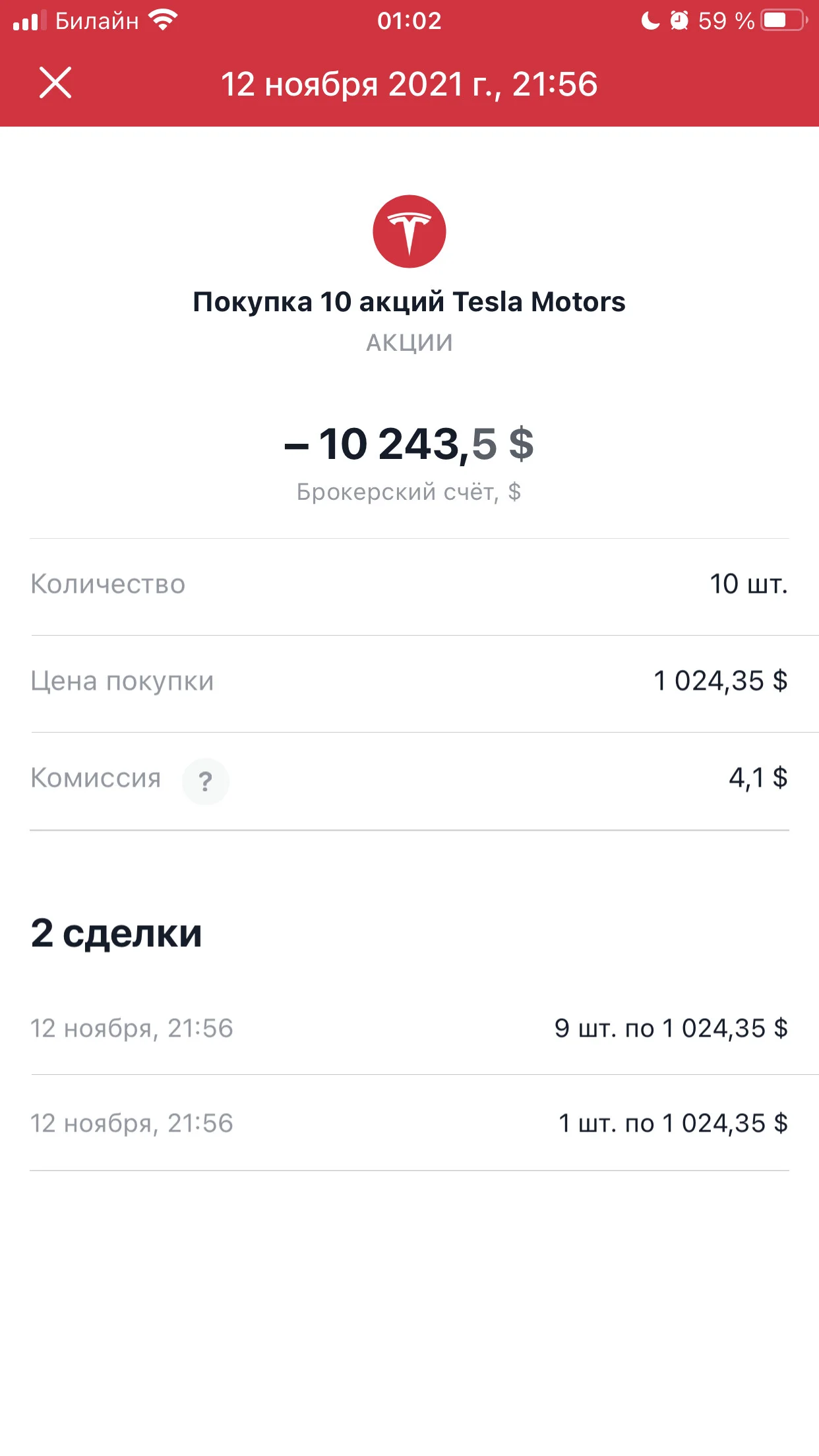Image resolution: width=819 pixels, height=1456 pixels.
Task: Tap the status bar clock 01:02
Action: [x=409, y=20]
